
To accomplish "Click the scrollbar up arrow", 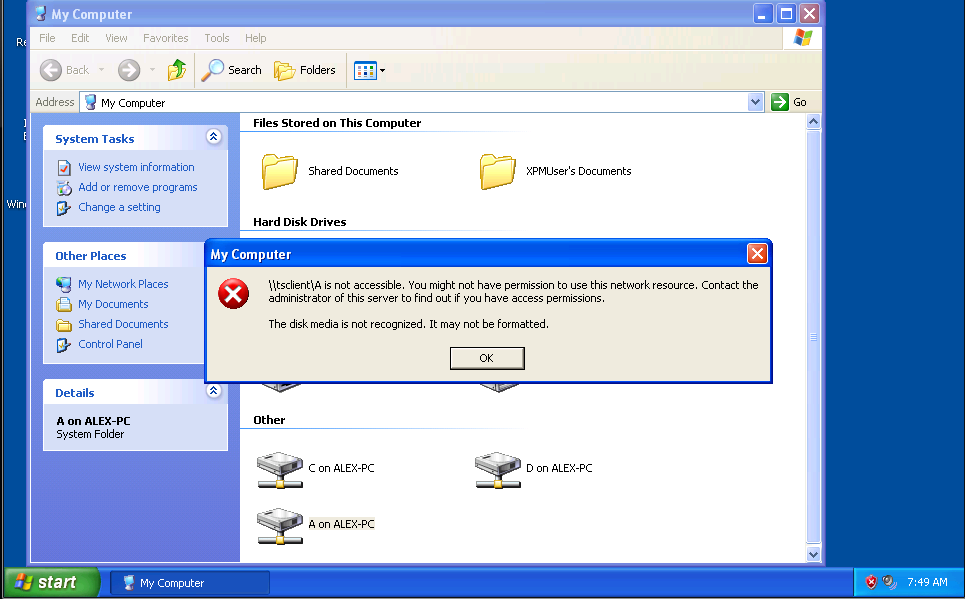I will [813, 122].
